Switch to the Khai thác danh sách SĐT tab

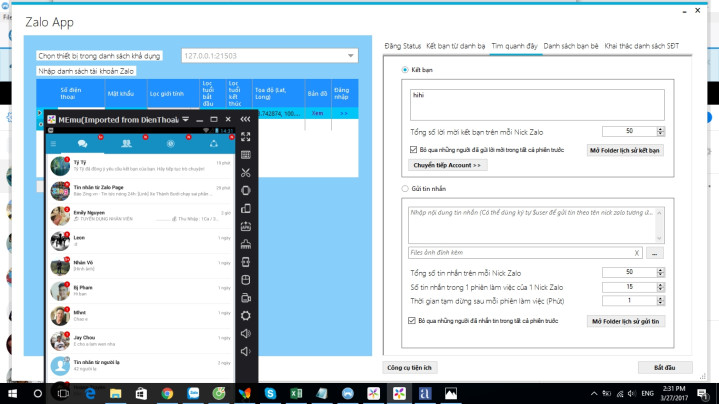(x=642, y=46)
